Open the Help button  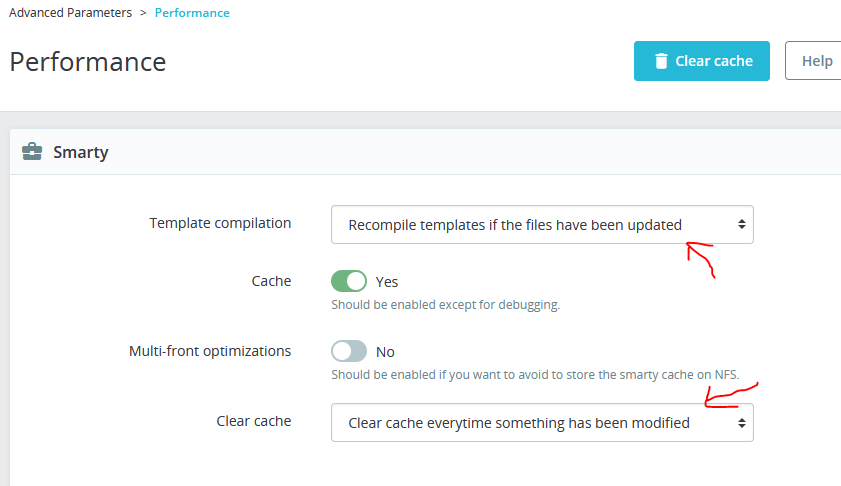tap(816, 61)
